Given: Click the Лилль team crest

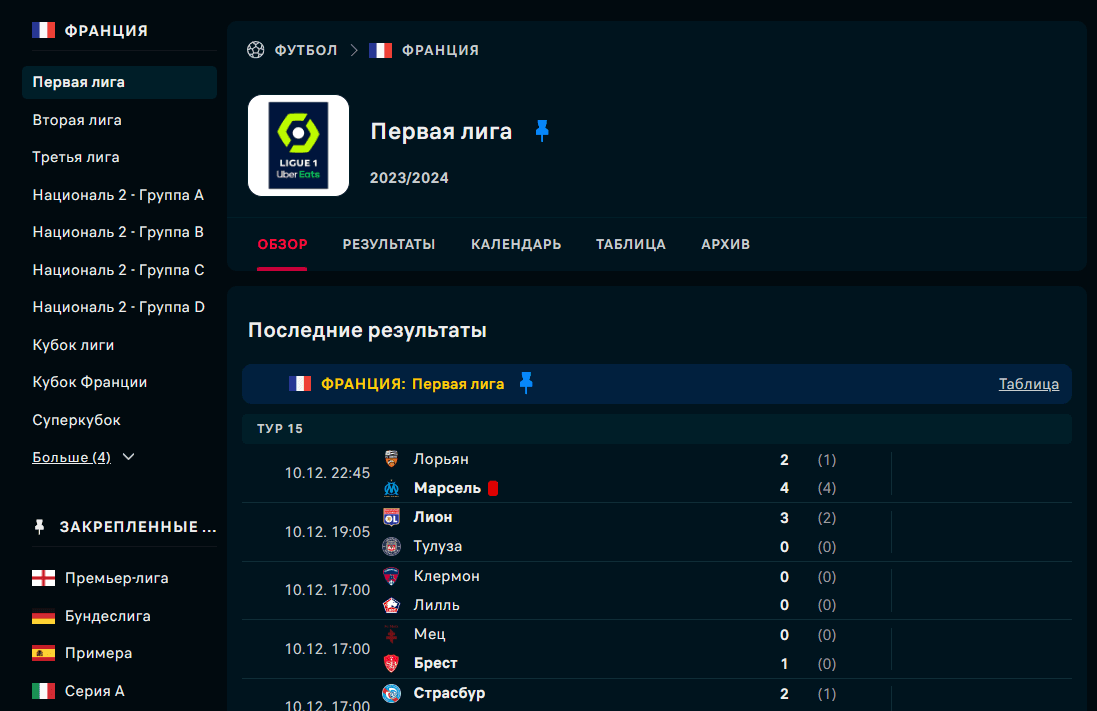Looking at the screenshot, I should click(392, 605).
